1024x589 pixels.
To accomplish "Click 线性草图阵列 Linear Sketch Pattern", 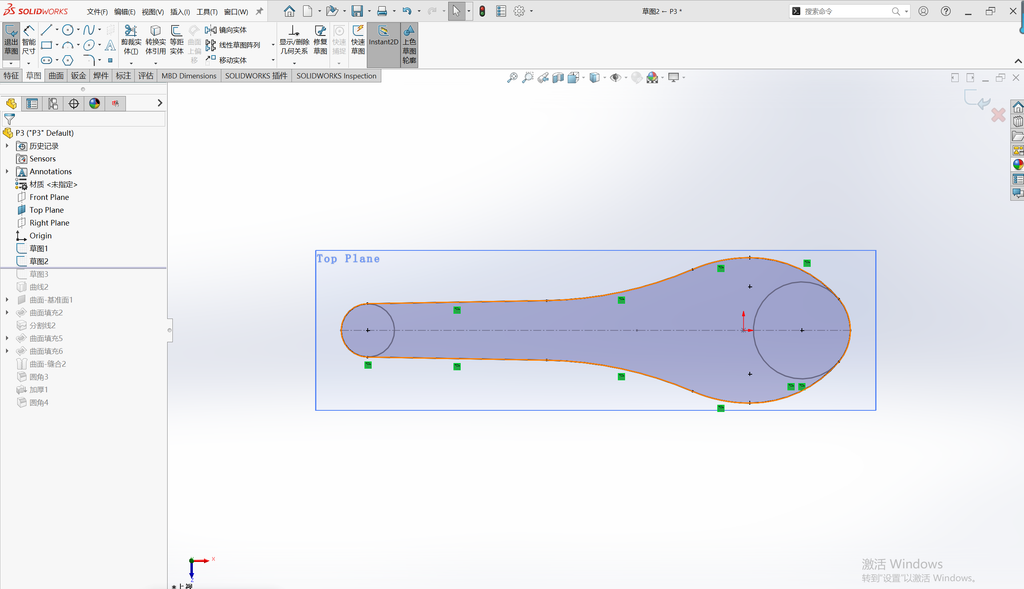I will click(233, 45).
